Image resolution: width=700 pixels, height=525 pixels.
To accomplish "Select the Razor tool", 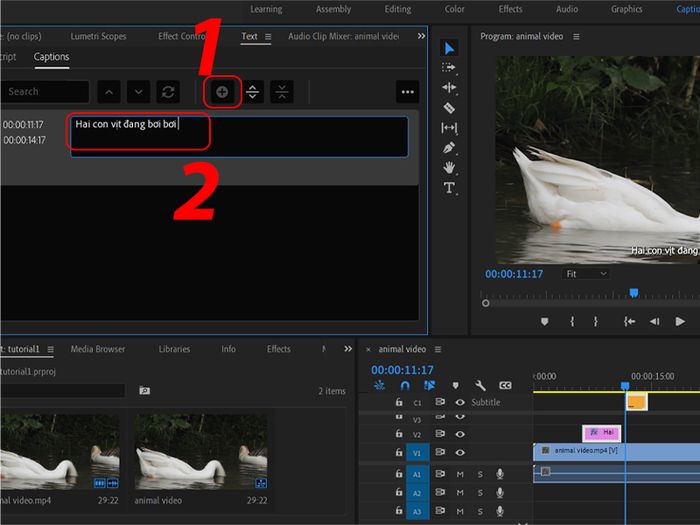I will (x=449, y=108).
